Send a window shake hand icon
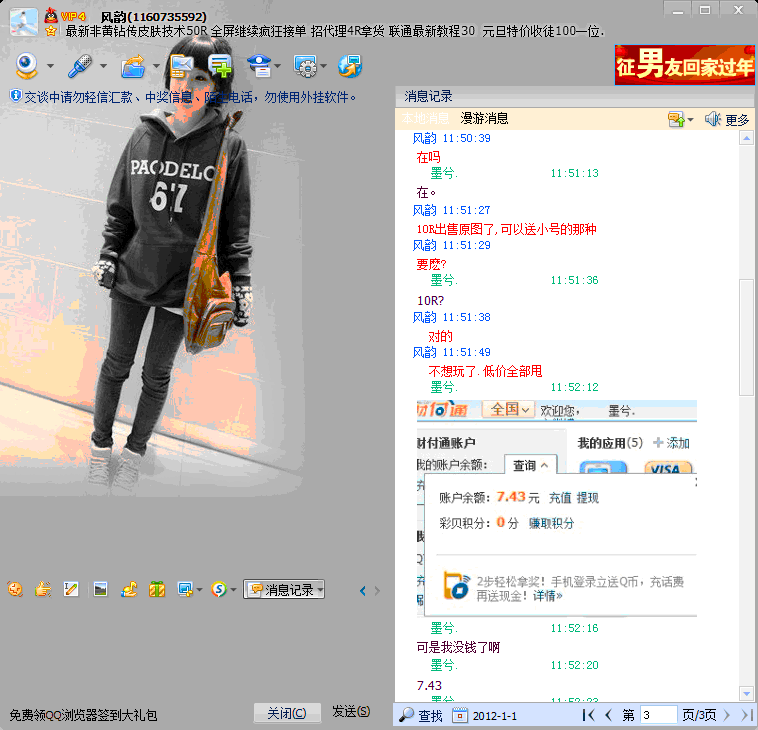 43,589
